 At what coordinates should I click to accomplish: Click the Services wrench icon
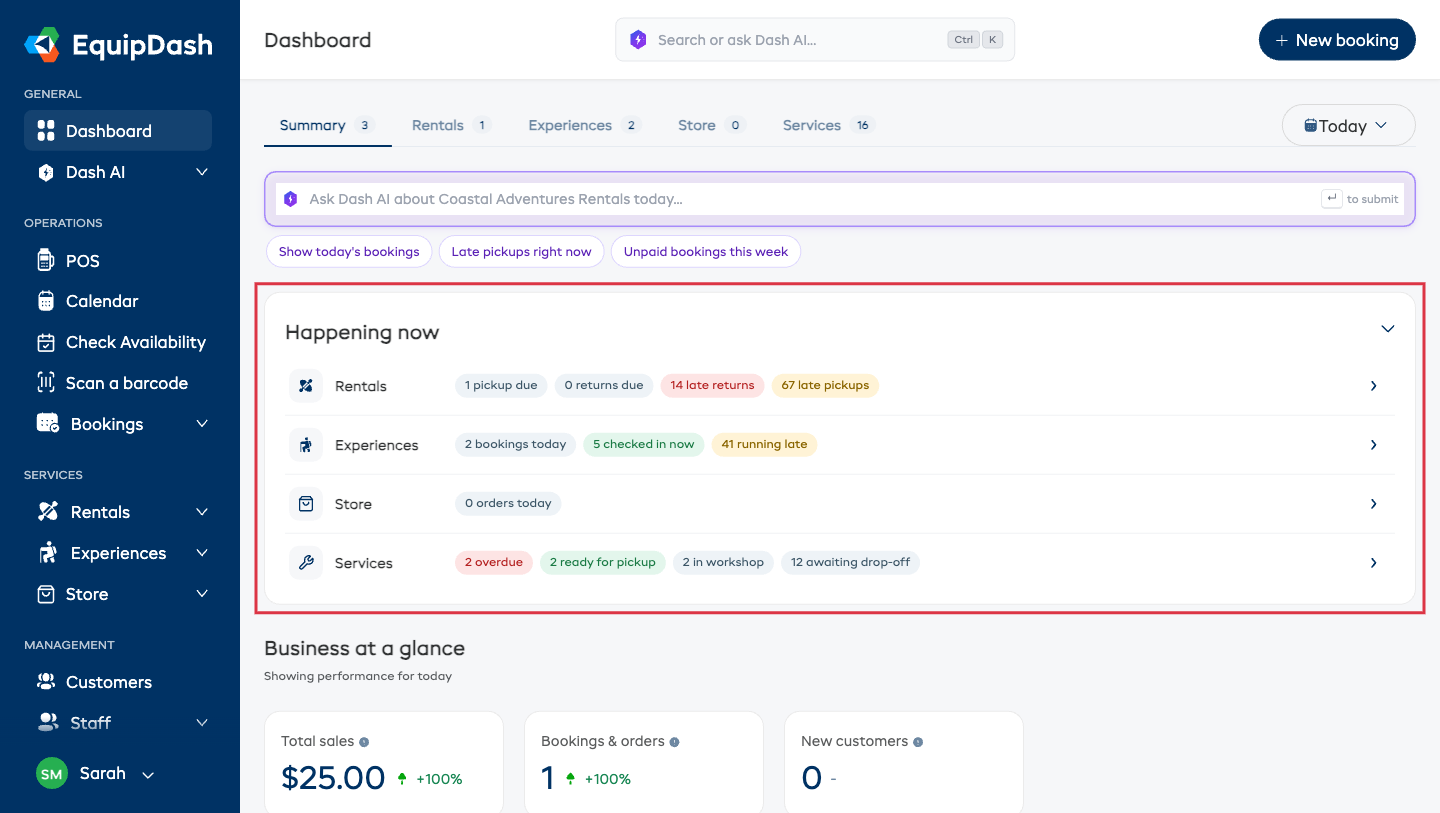(306, 563)
